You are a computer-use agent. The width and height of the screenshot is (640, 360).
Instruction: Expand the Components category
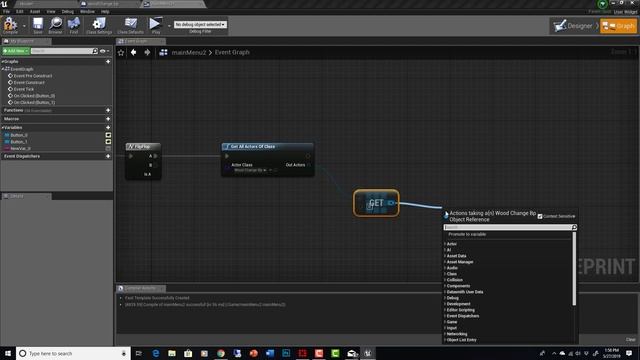(445, 286)
